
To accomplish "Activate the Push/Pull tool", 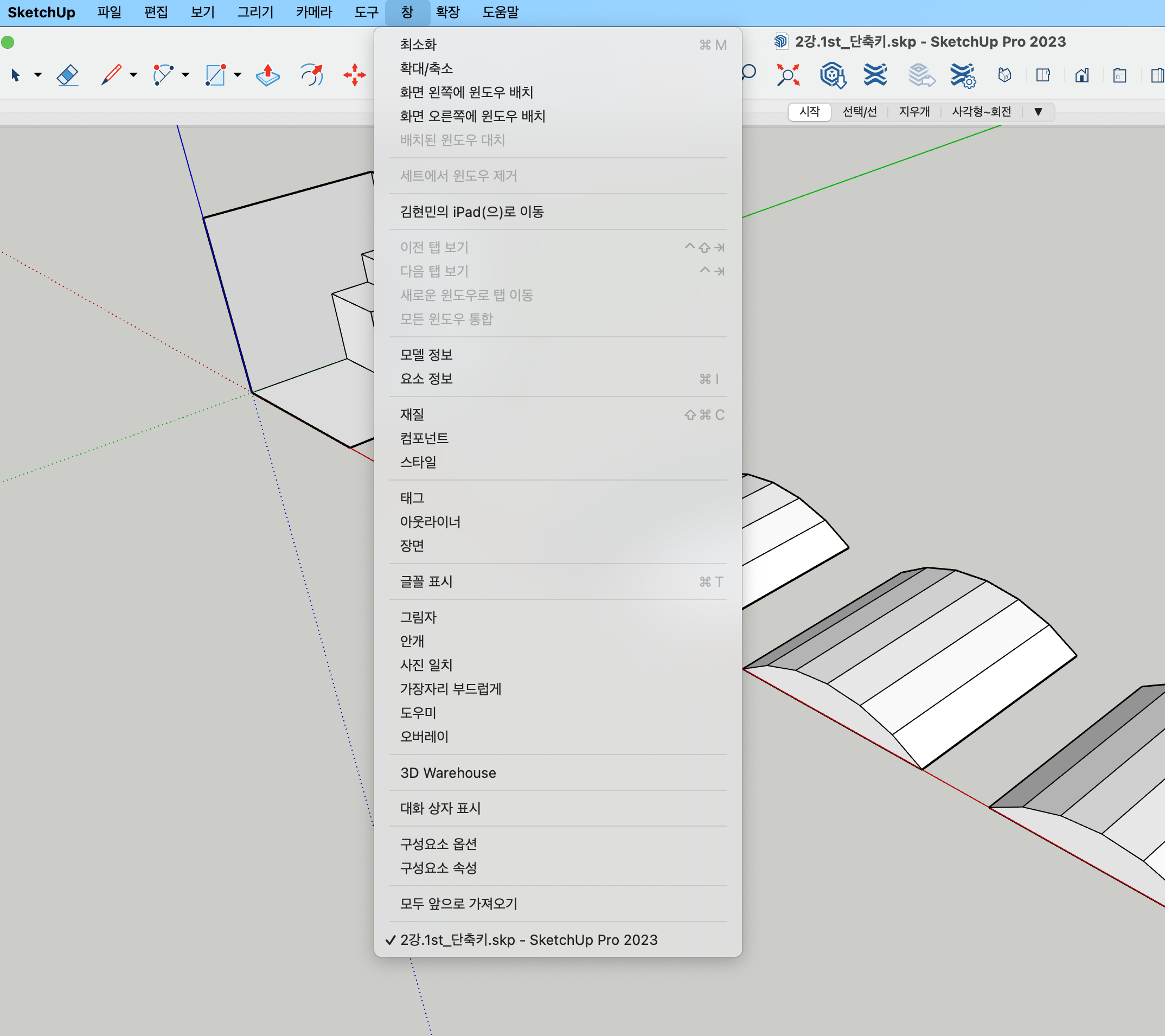I will point(267,75).
